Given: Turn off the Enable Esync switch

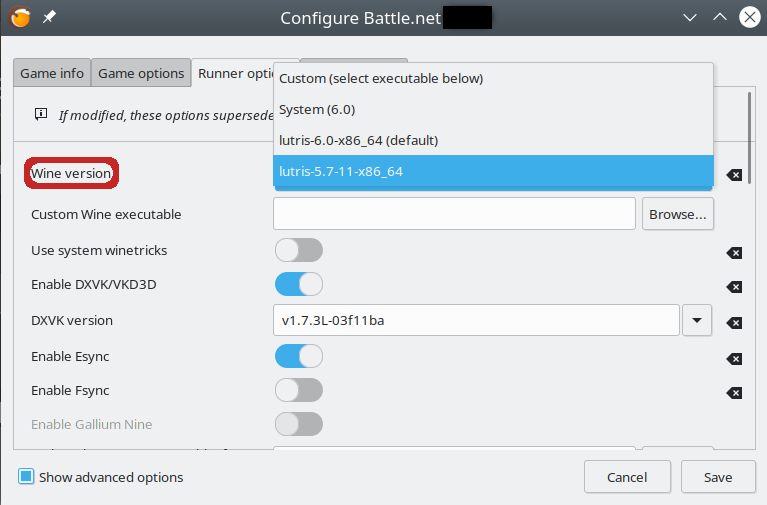Looking at the screenshot, I should pos(299,356).
